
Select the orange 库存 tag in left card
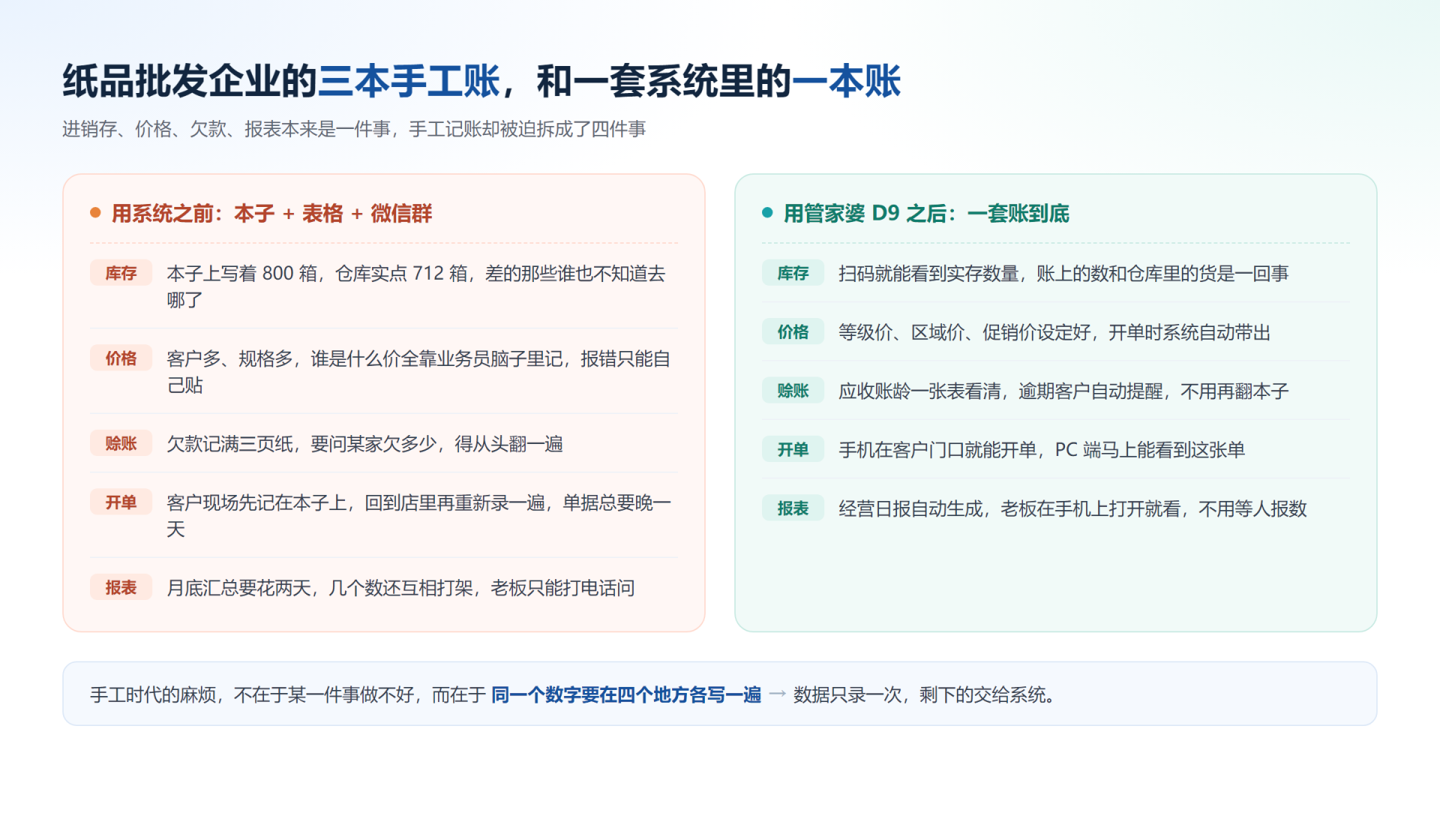[121, 273]
